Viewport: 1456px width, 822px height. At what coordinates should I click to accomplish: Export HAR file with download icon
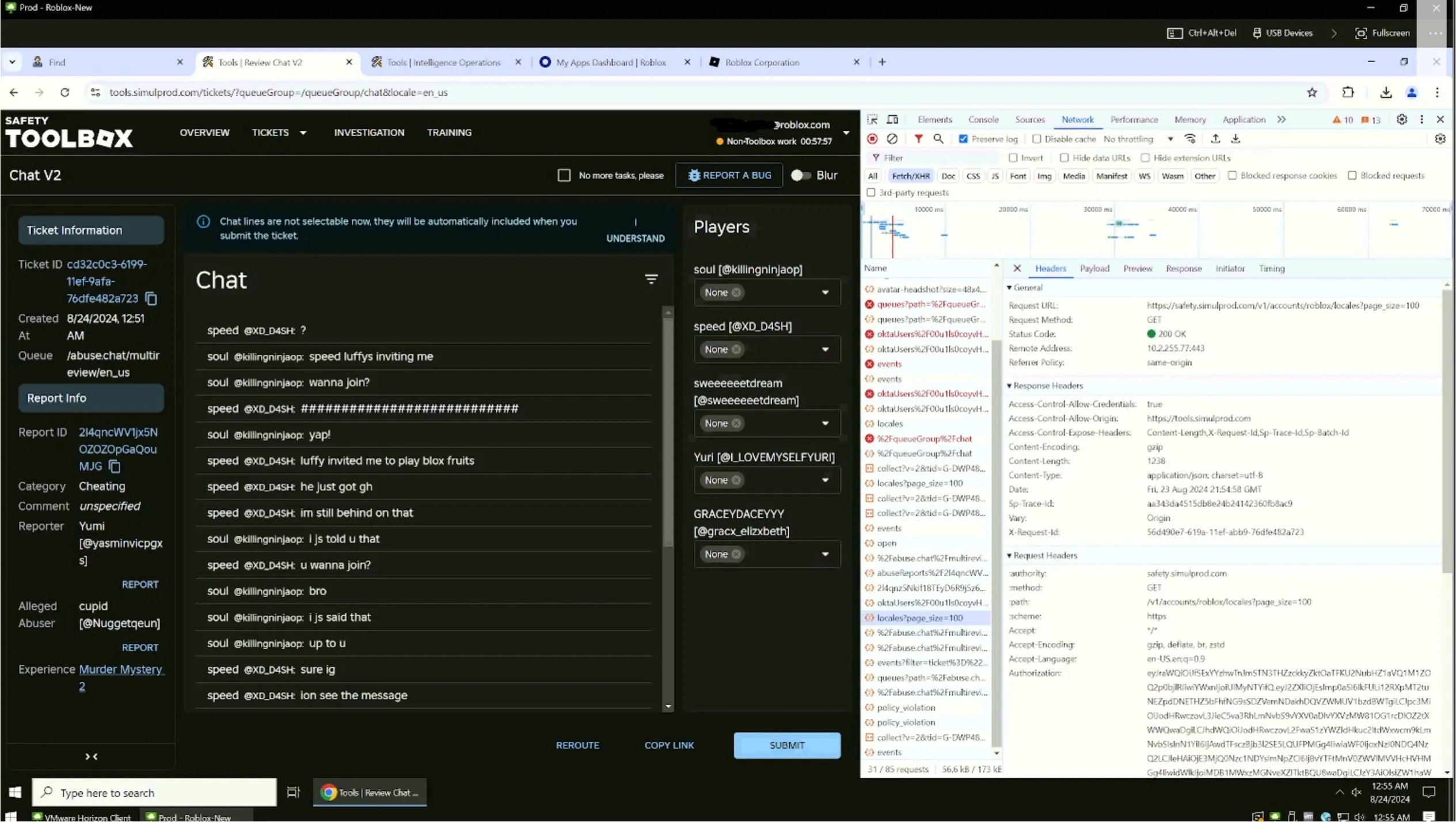coord(1235,139)
